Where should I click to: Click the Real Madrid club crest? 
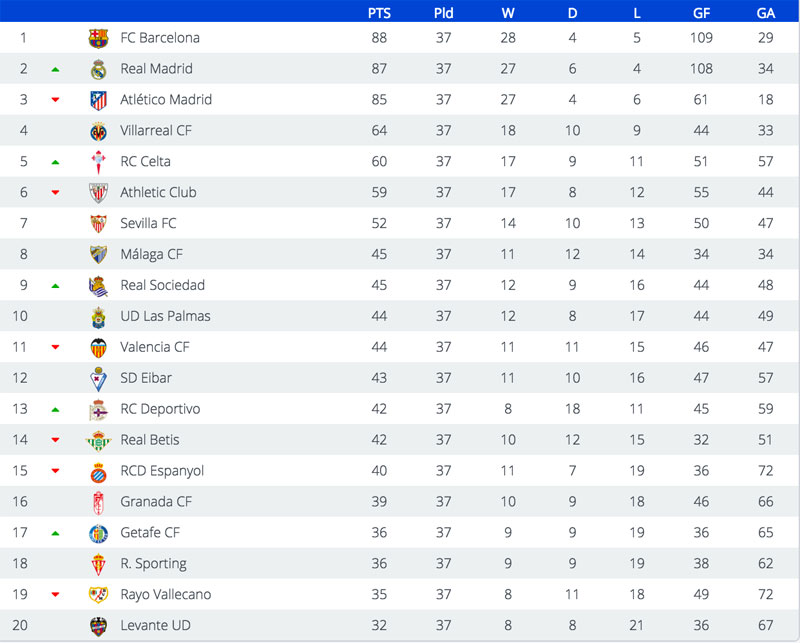pyautogui.click(x=98, y=69)
